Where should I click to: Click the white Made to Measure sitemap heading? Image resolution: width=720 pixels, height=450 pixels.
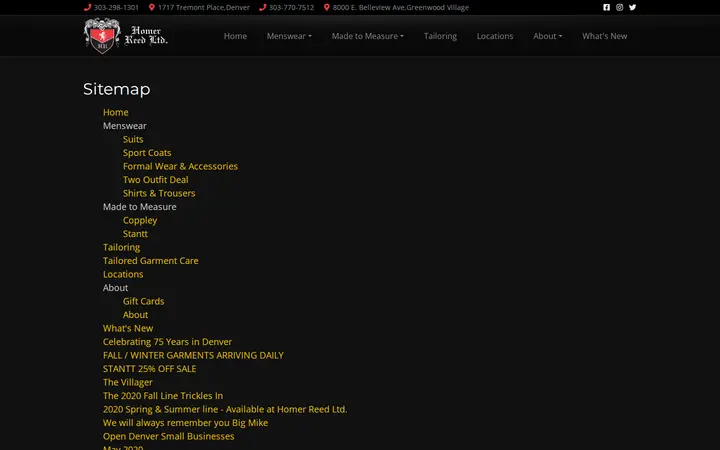tap(140, 207)
